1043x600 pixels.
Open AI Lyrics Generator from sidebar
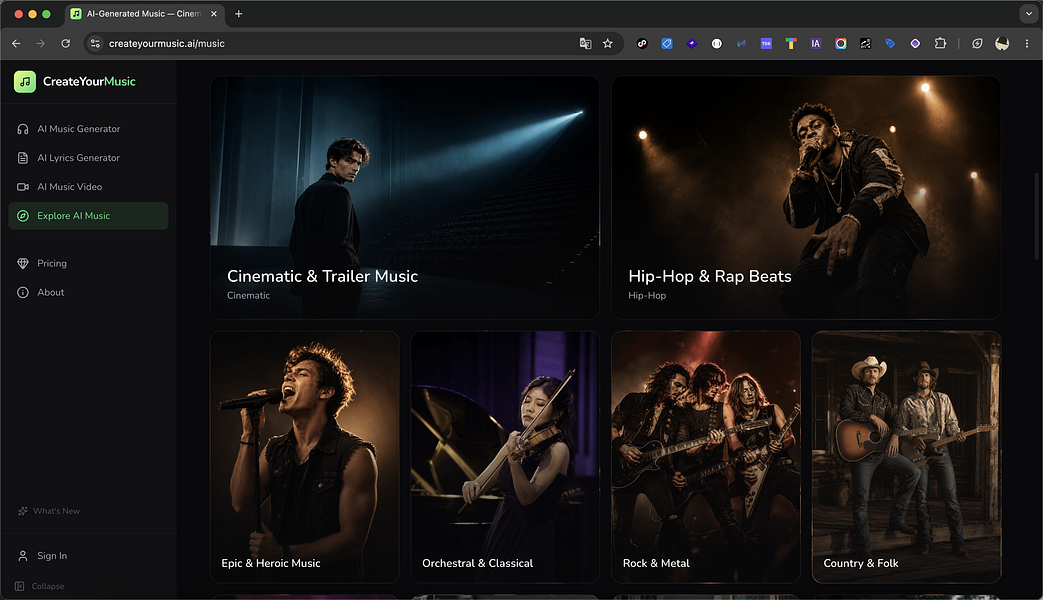[x=88, y=158]
